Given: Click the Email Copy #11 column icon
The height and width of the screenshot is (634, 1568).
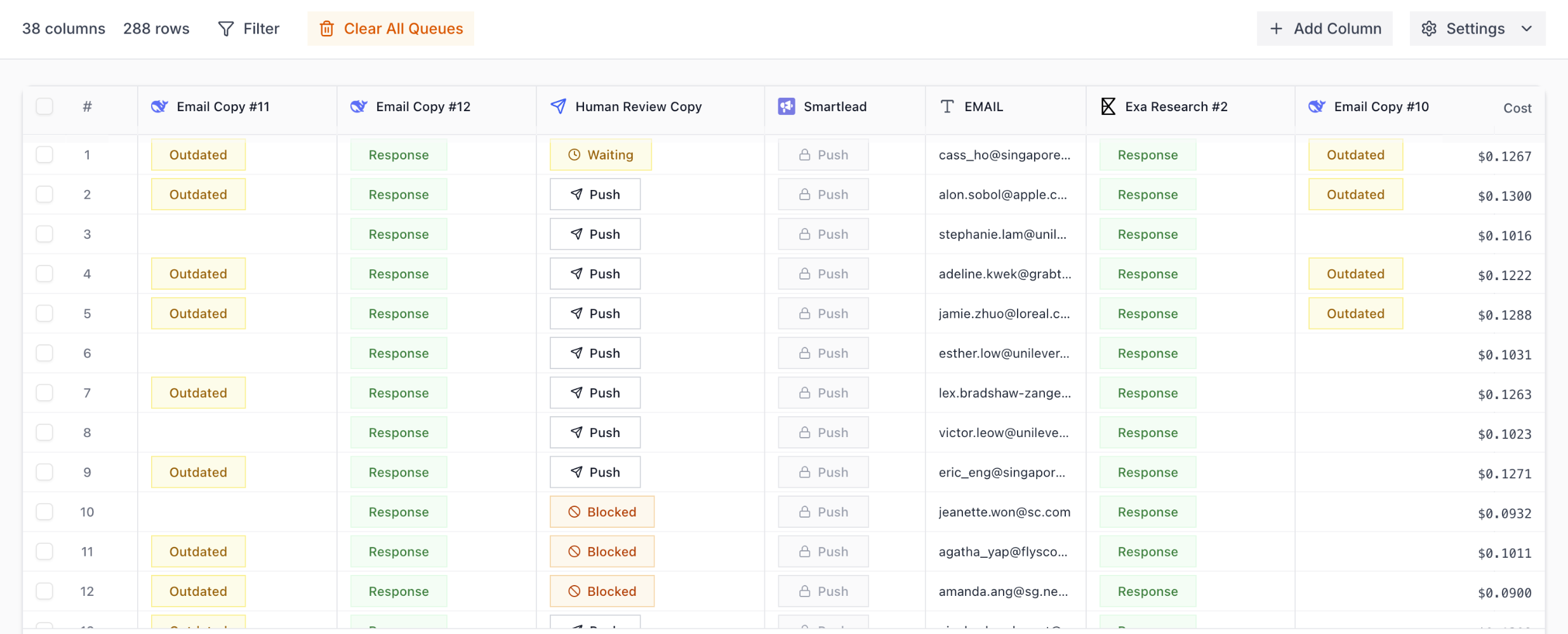Looking at the screenshot, I should coord(159,106).
